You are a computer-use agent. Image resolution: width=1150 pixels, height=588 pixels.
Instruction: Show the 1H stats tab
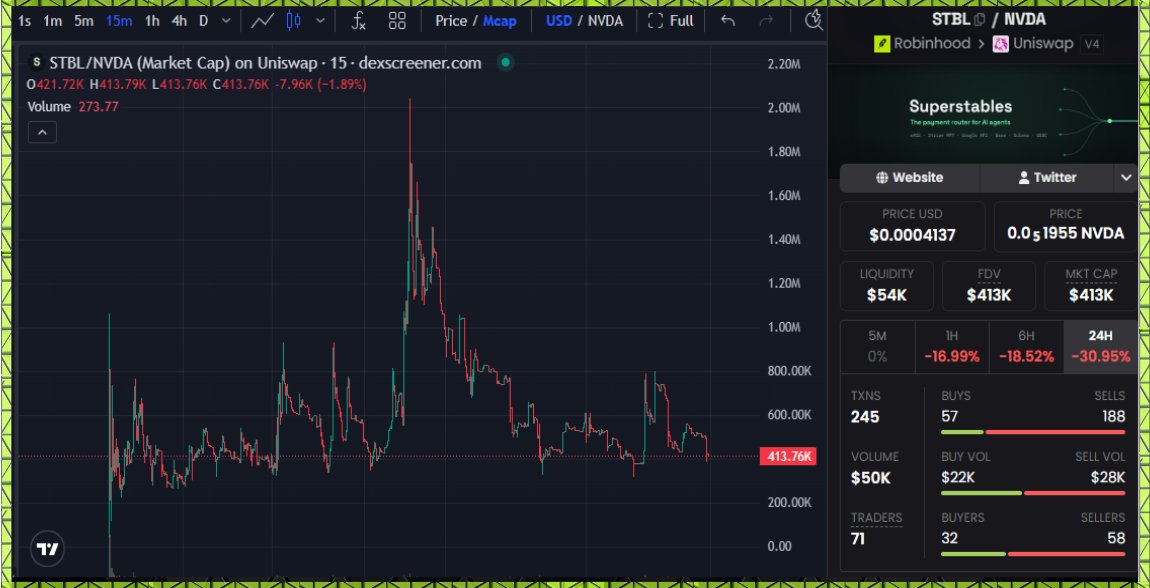coord(952,347)
